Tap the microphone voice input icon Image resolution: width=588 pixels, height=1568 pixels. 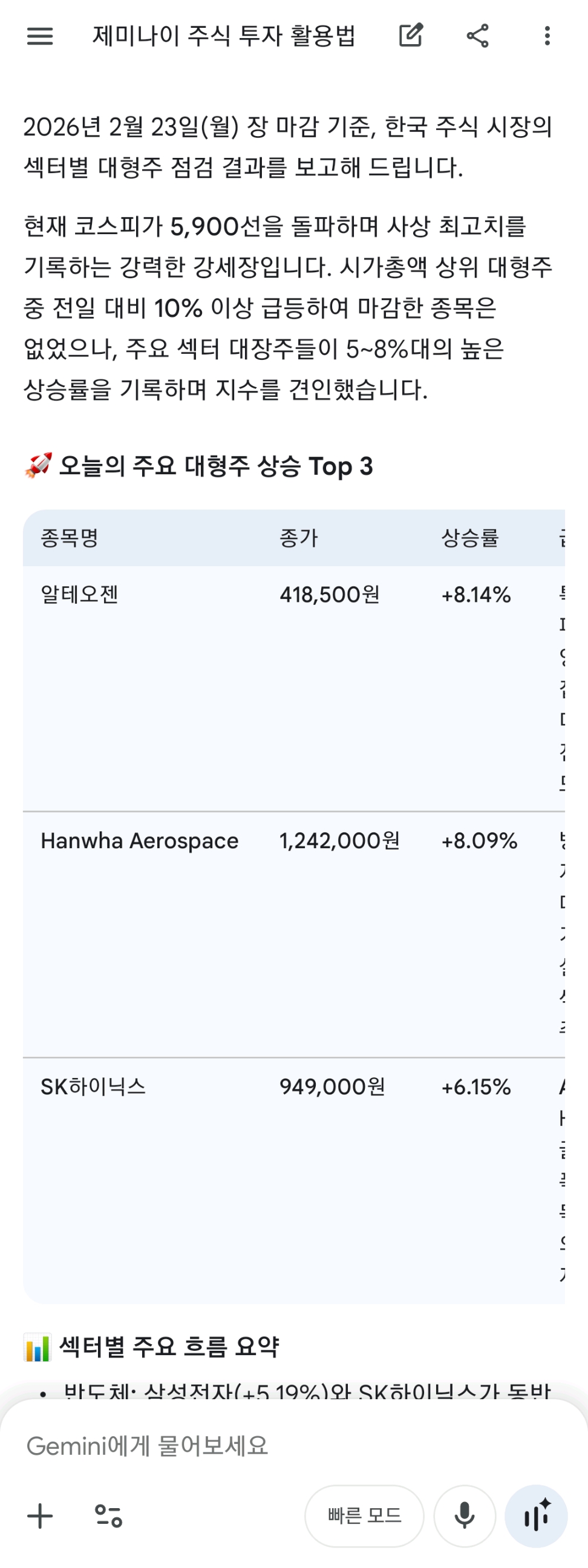point(465,1515)
